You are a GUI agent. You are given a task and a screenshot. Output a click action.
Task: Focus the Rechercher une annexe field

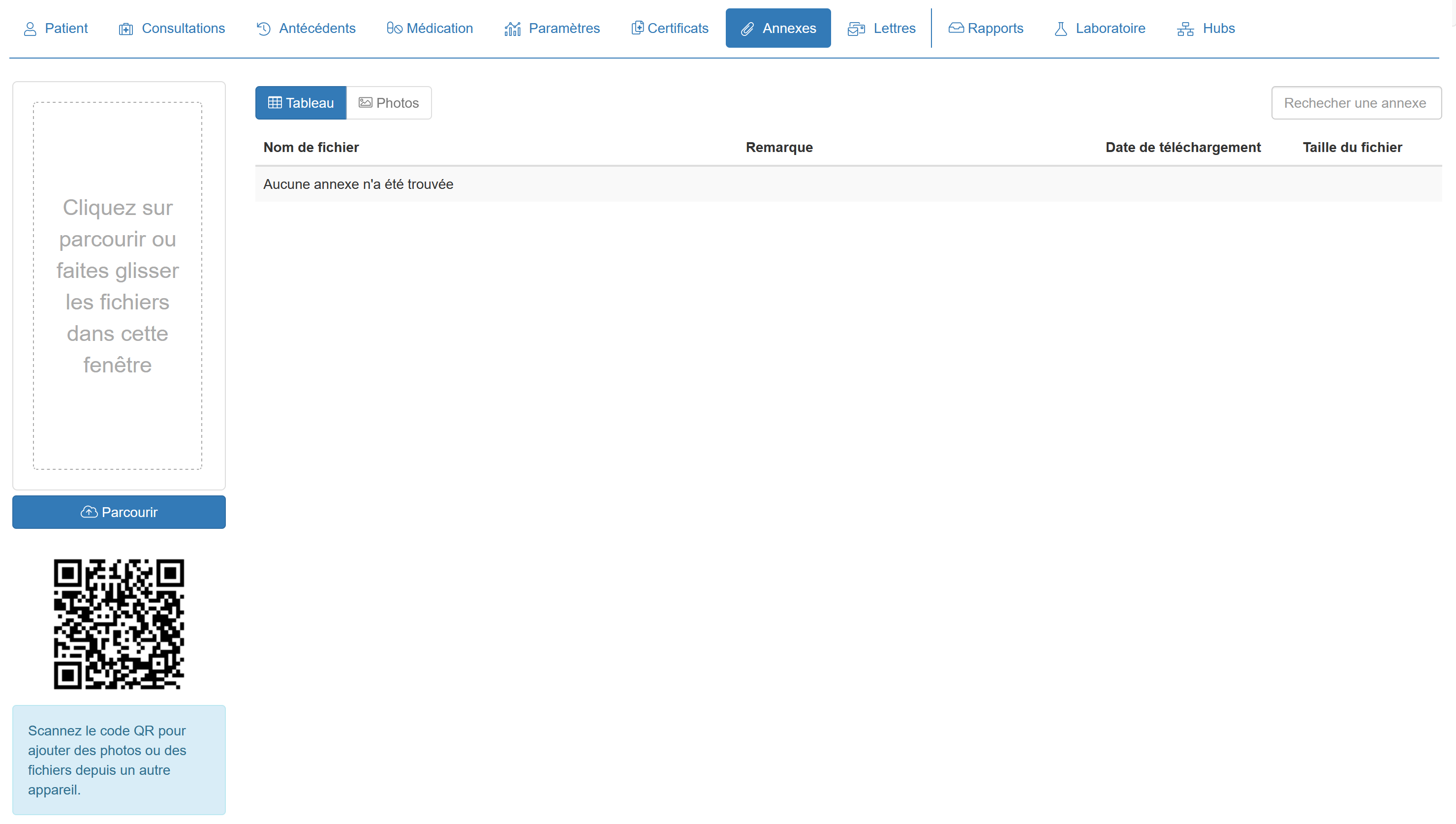pos(1356,103)
